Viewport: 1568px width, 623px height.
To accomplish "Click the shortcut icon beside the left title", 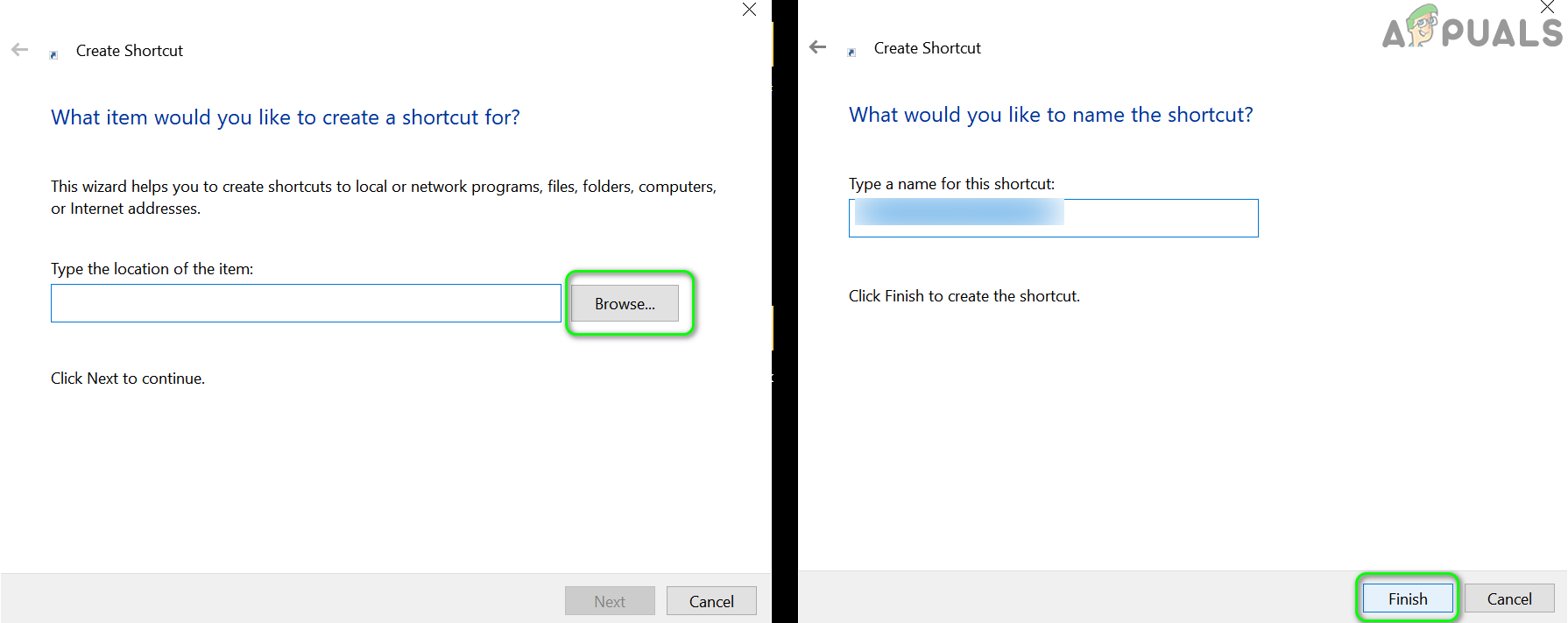I will click(54, 54).
